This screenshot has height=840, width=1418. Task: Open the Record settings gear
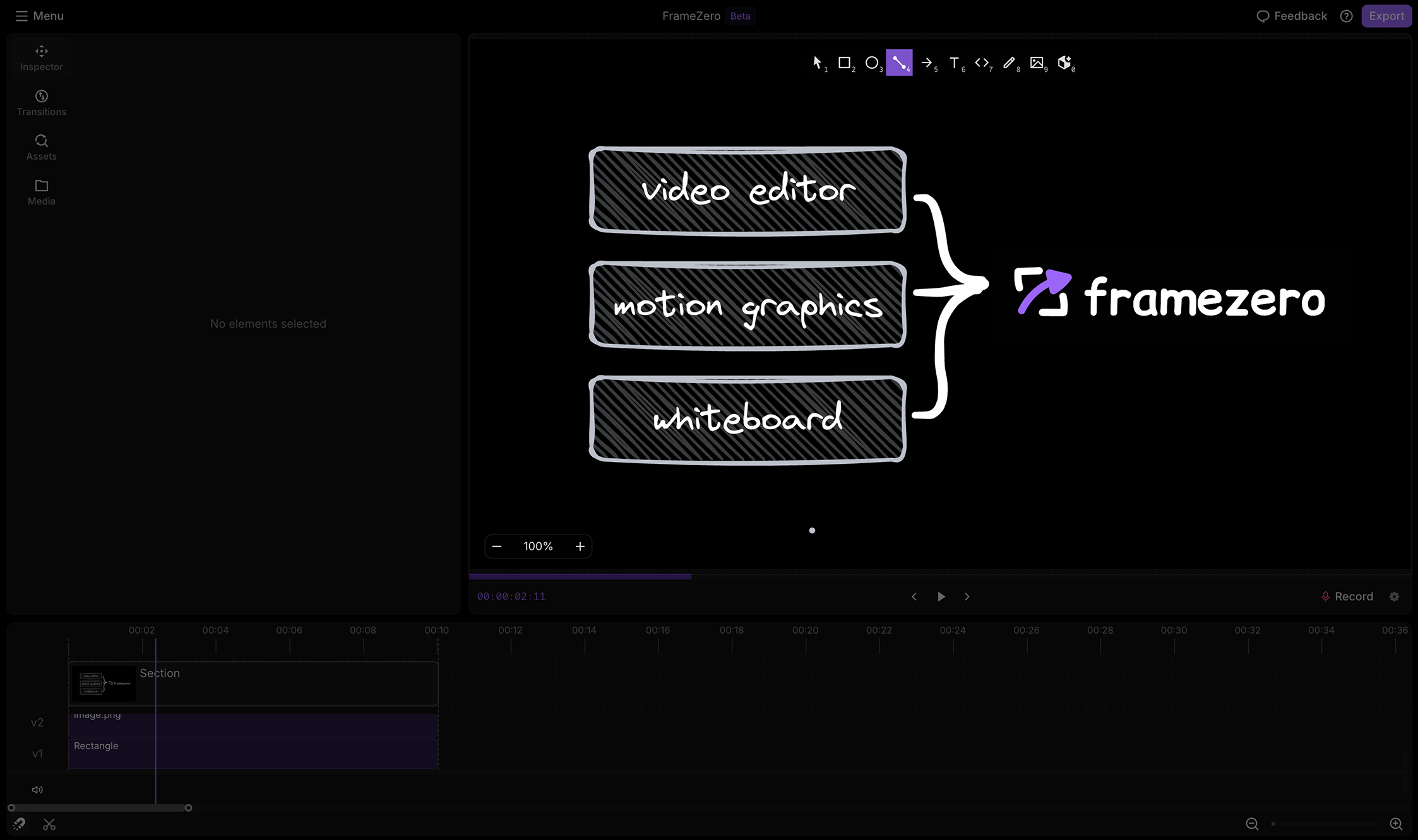click(1395, 596)
